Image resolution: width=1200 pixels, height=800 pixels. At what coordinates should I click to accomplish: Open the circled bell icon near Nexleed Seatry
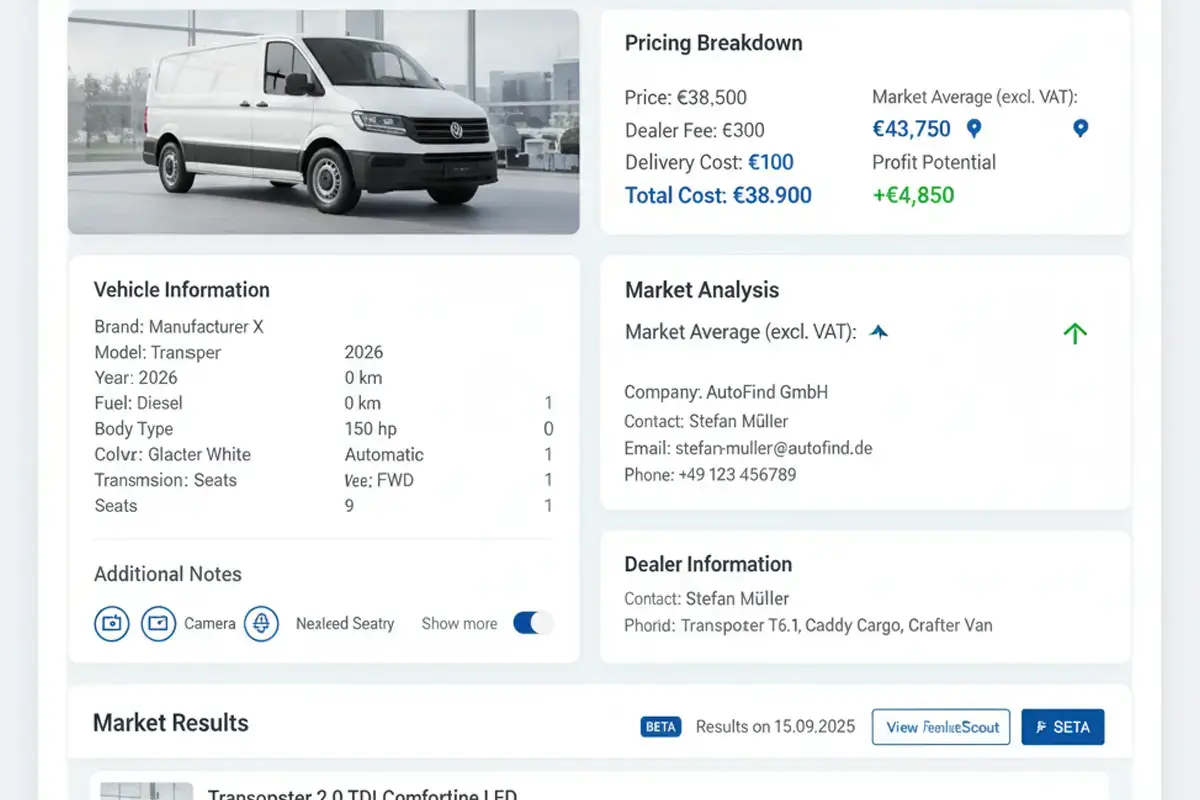[x=261, y=623]
